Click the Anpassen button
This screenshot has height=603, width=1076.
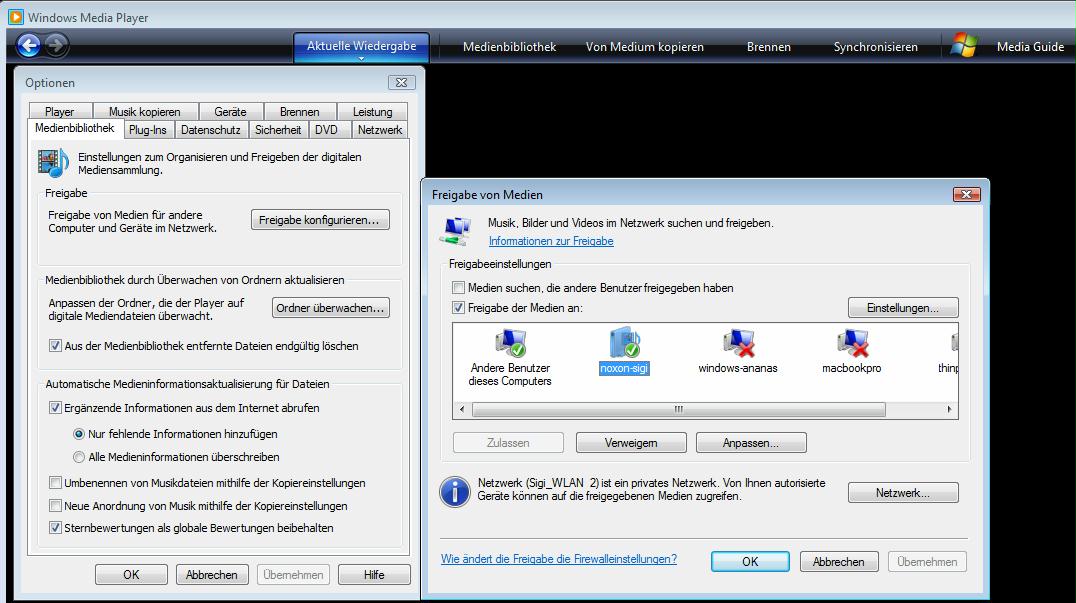click(751, 442)
